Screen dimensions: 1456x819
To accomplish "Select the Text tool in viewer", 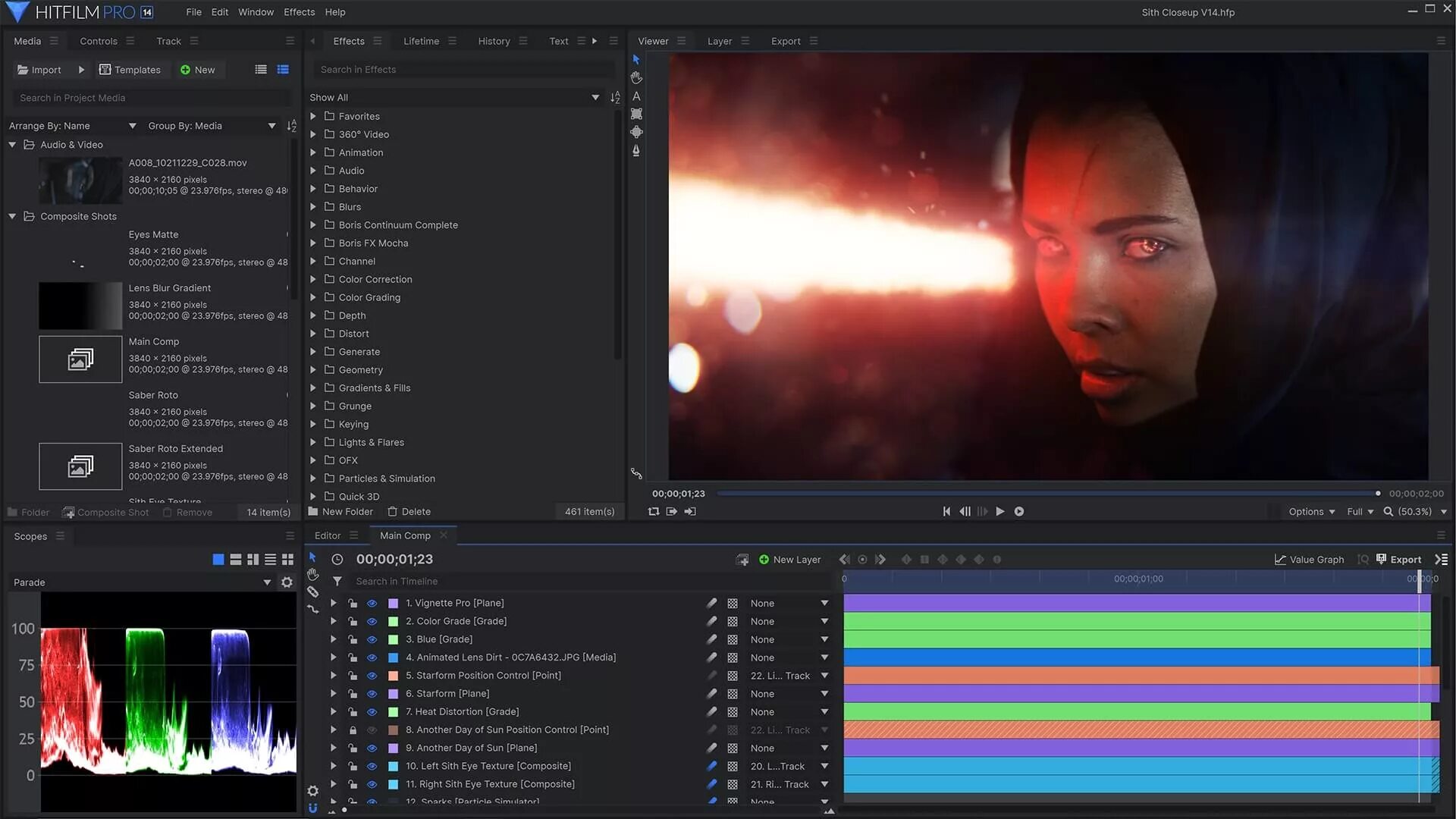I will click(x=636, y=96).
